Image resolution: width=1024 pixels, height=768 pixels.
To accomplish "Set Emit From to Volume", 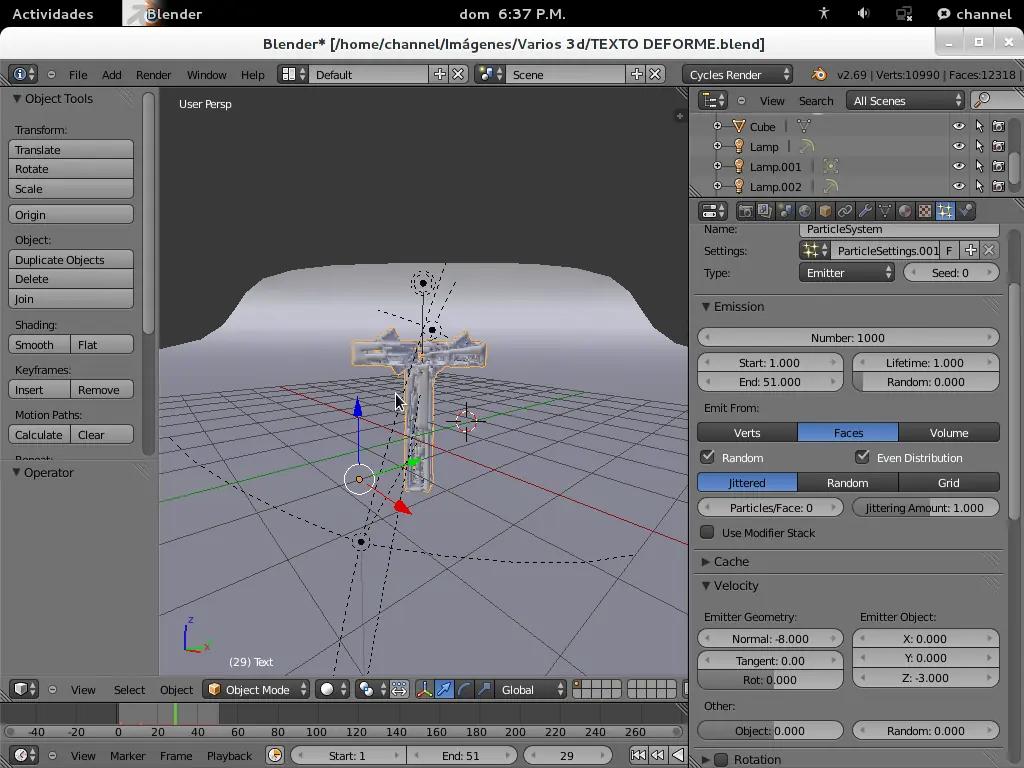I will pos(949,433).
